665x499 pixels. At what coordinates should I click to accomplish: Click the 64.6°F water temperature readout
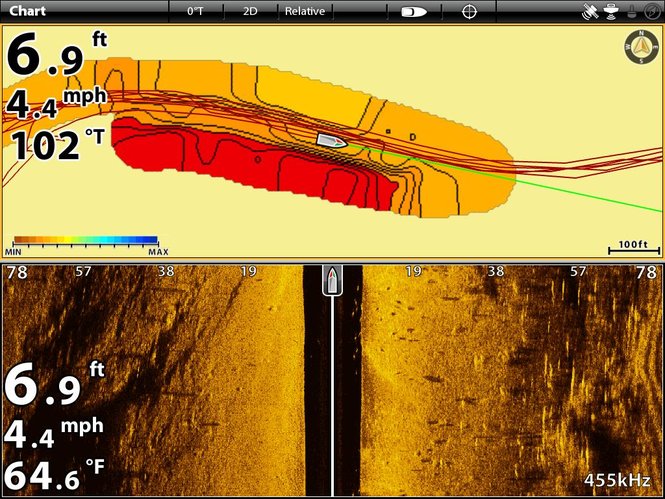click(x=55, y=476)
